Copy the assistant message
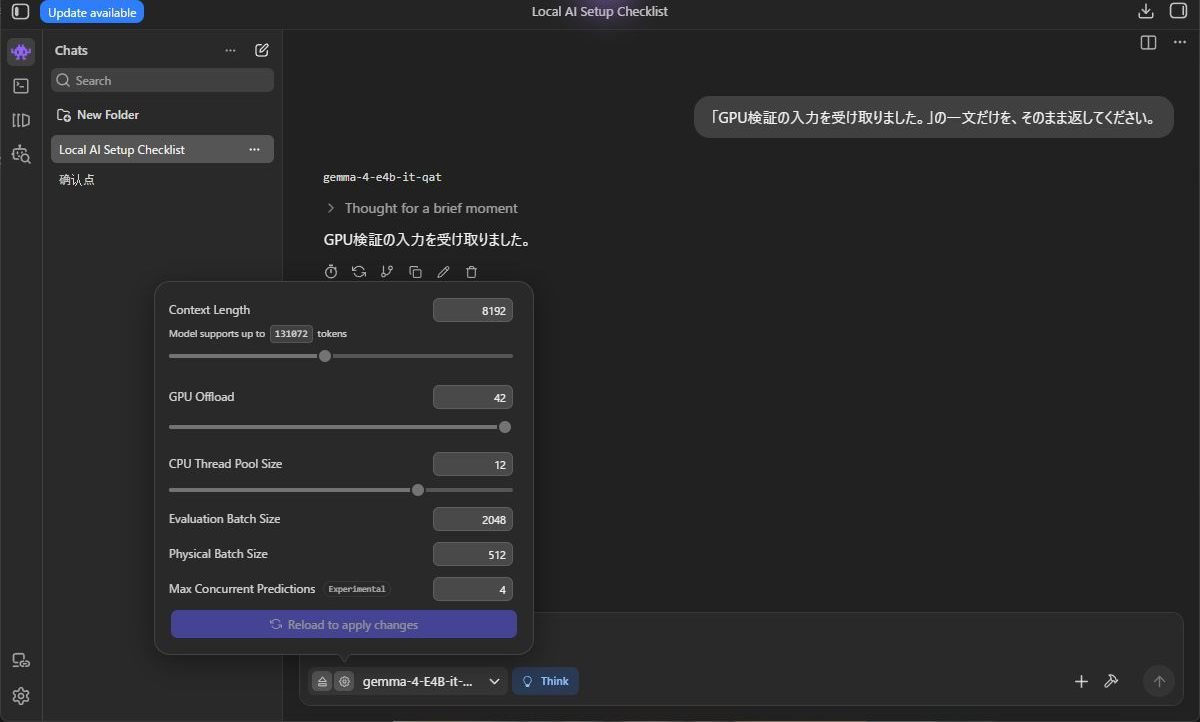 (x=415, y=271)
